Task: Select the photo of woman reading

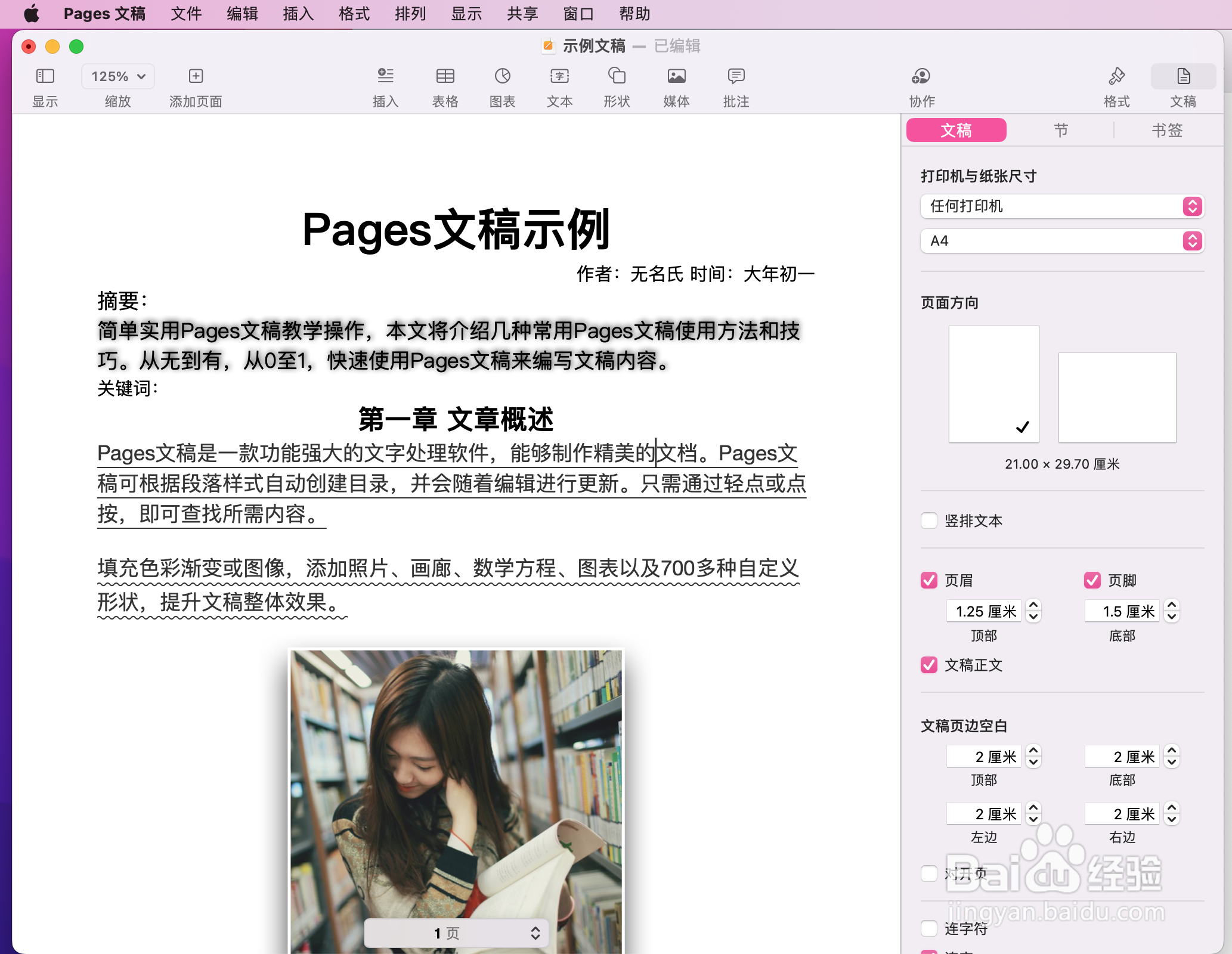Action: 456,802
